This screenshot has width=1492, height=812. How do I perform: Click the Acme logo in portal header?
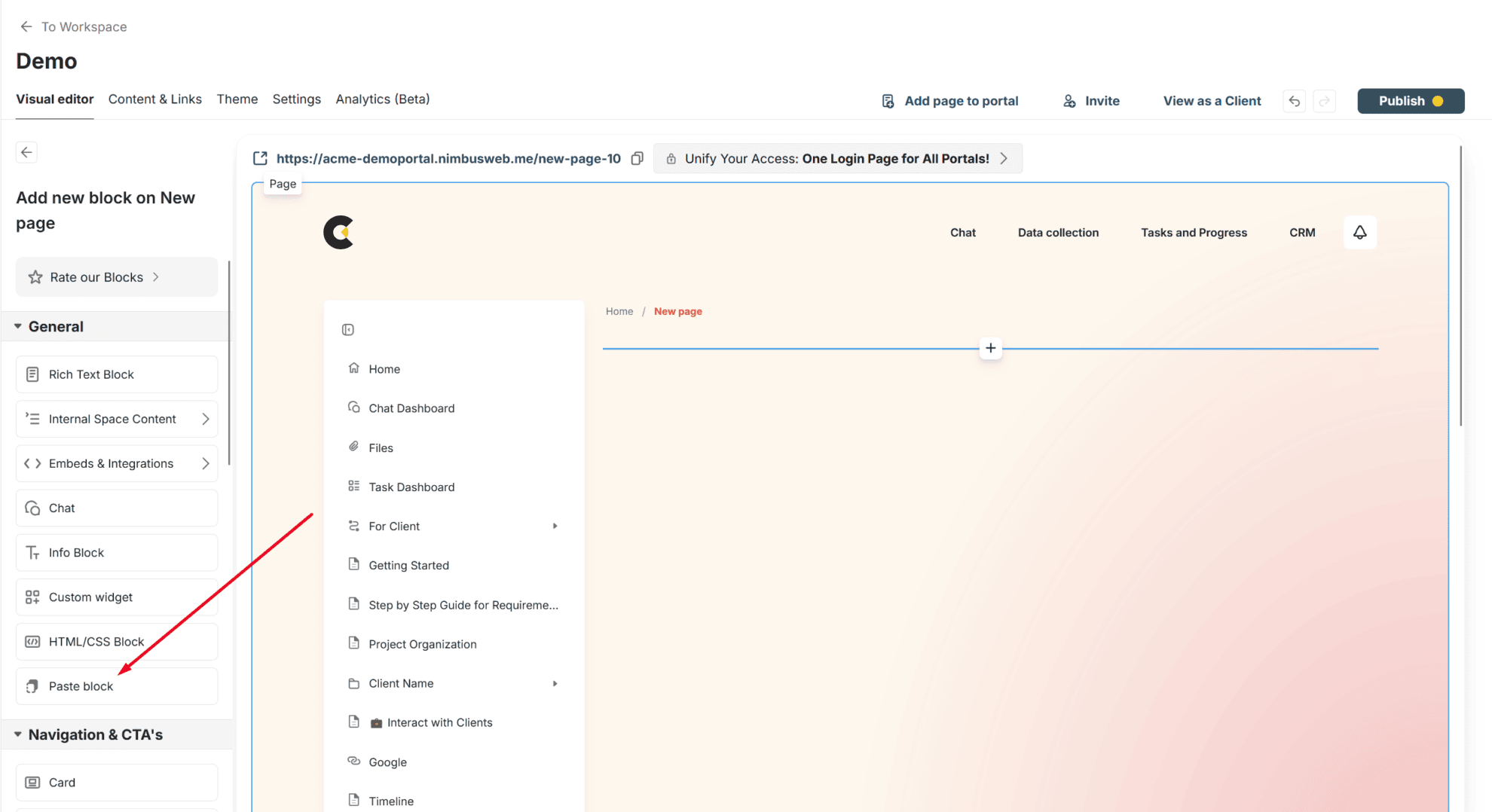[338, 232]
